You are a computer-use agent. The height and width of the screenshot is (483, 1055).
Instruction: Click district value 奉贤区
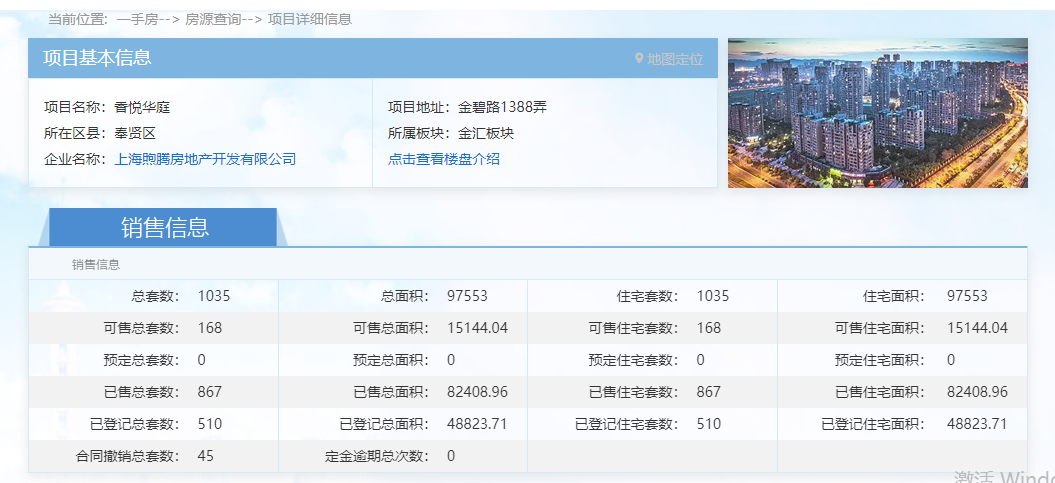tap(135, 133)
